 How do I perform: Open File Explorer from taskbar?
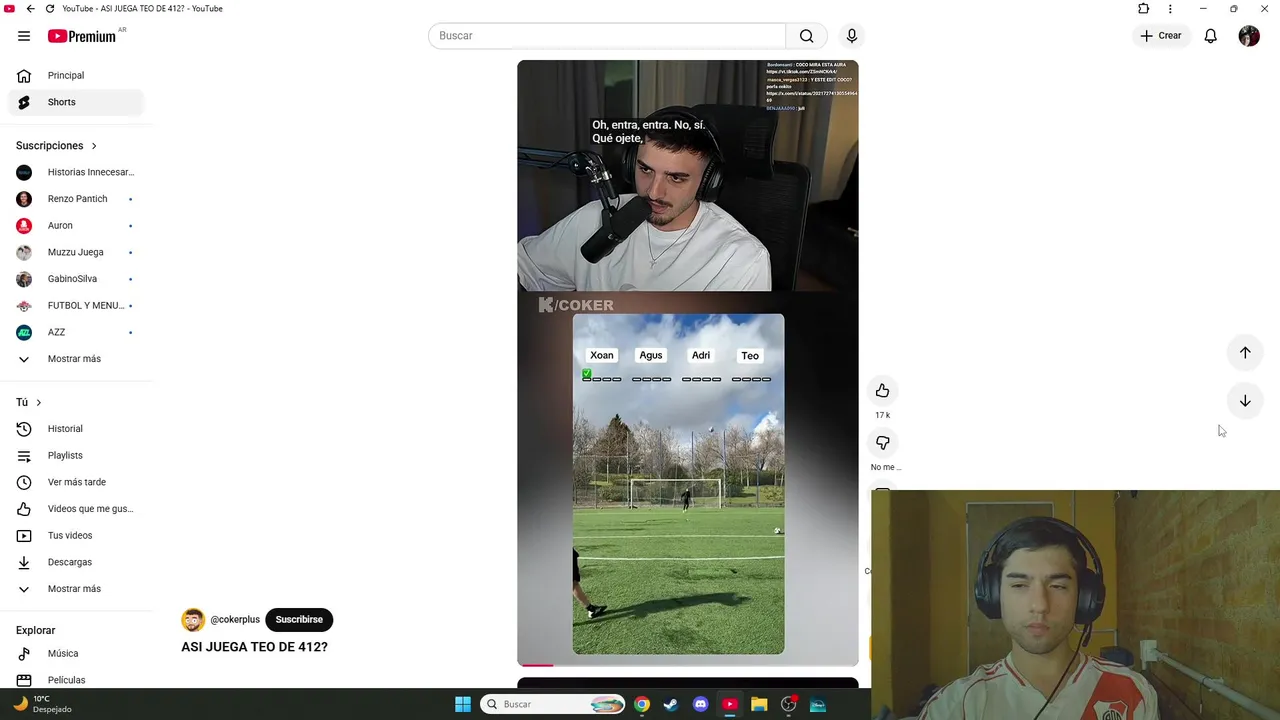[759, 704]
